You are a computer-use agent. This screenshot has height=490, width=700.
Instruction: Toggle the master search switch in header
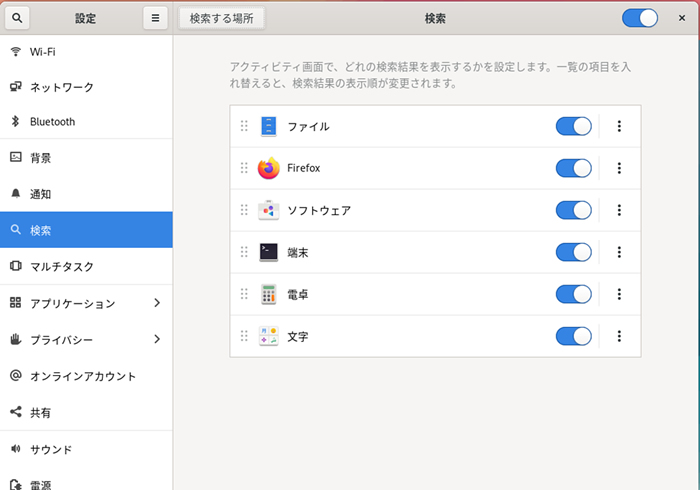point(639,18)
